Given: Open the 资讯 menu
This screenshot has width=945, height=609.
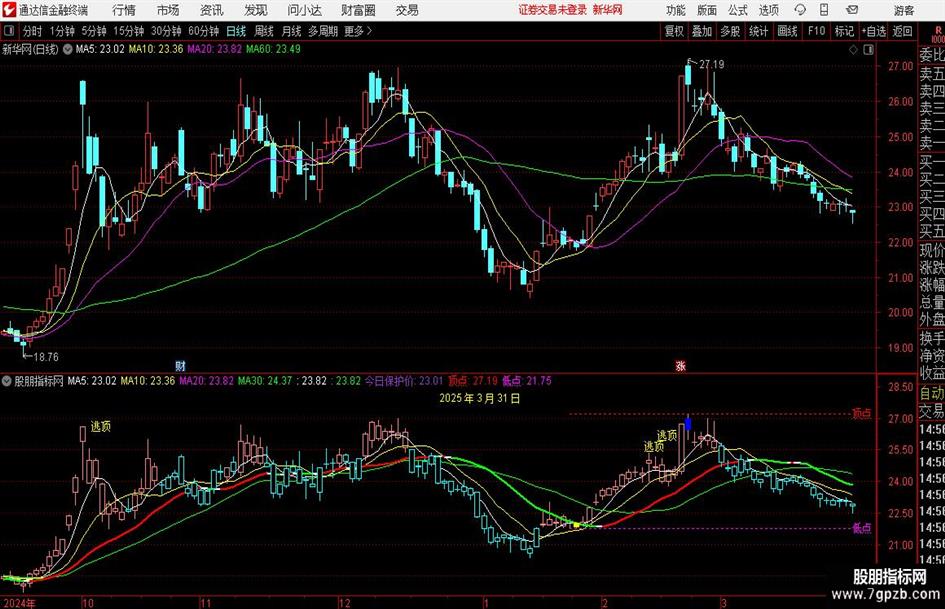Looking at the screenshot, I should [212, 10].
